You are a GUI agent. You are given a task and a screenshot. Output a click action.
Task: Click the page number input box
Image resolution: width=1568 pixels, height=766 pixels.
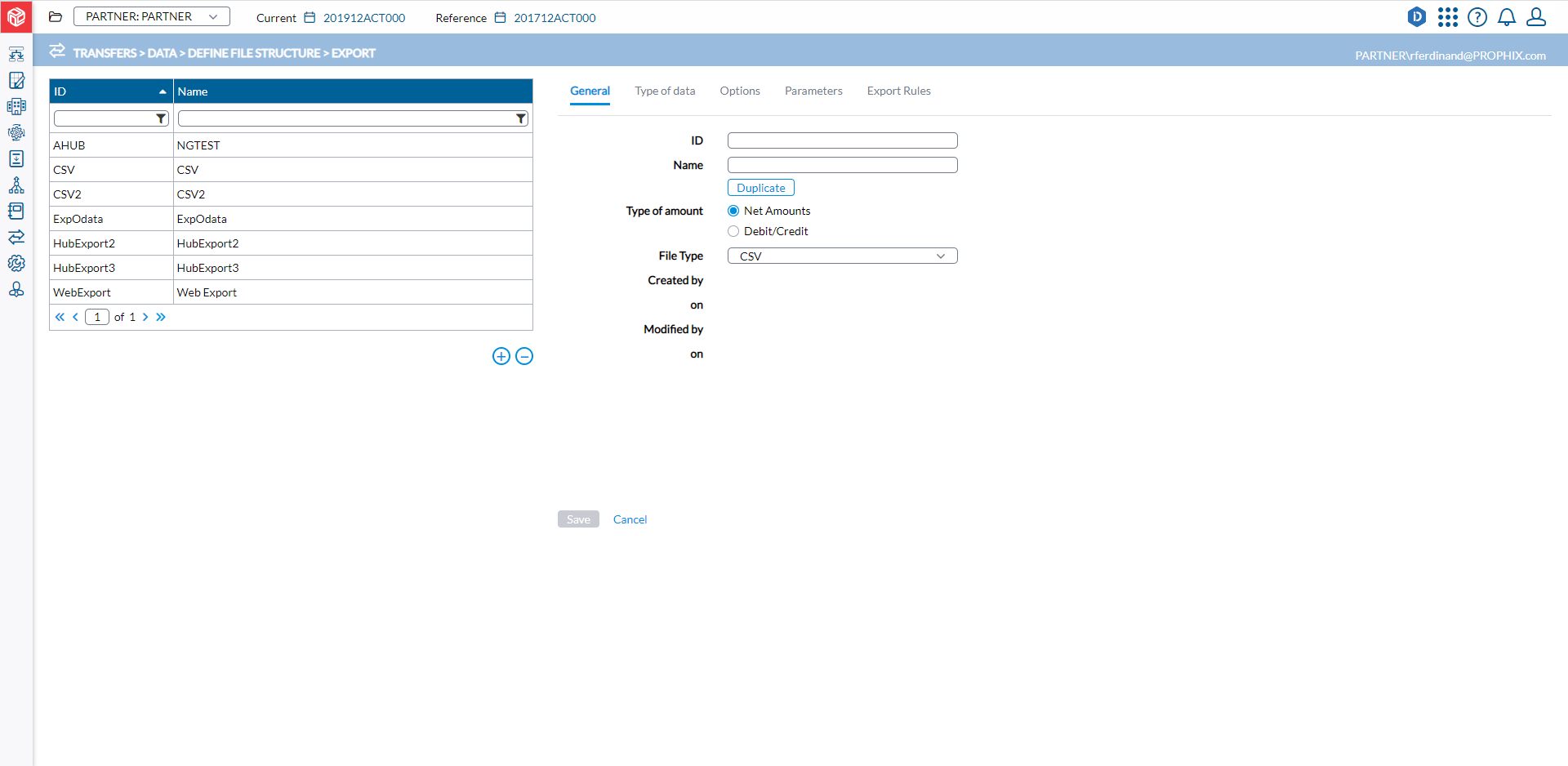coord(97,317)
